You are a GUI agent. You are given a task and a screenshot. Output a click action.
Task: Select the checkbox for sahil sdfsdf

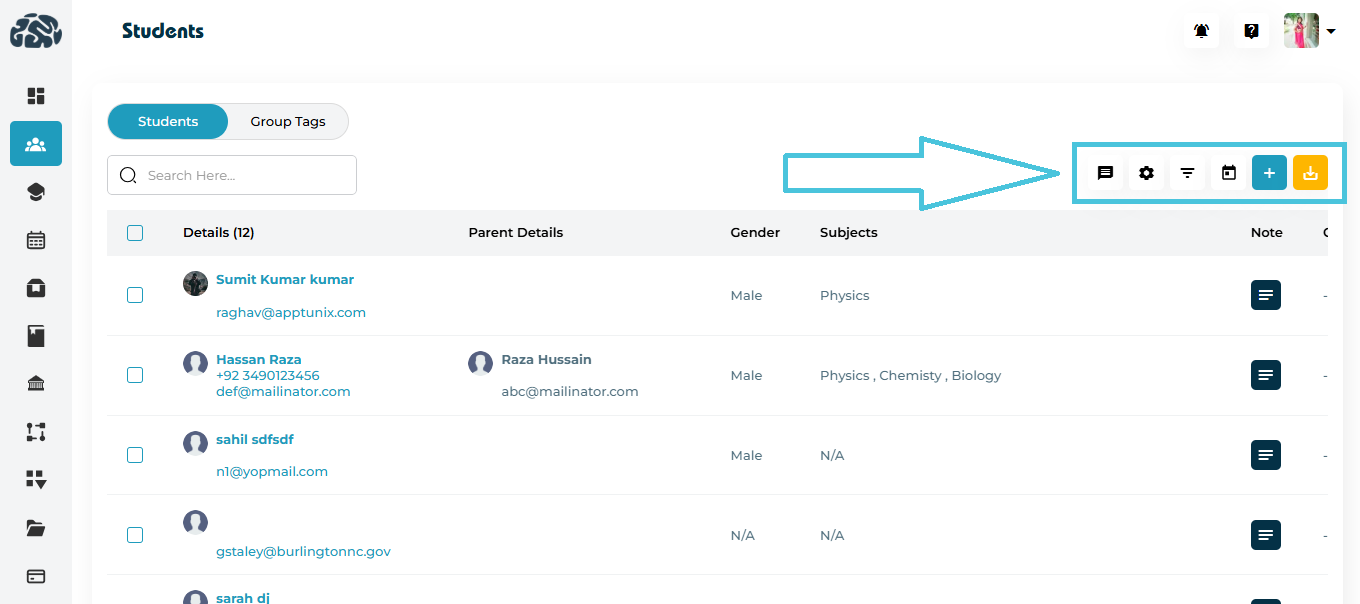pos(135,455)
